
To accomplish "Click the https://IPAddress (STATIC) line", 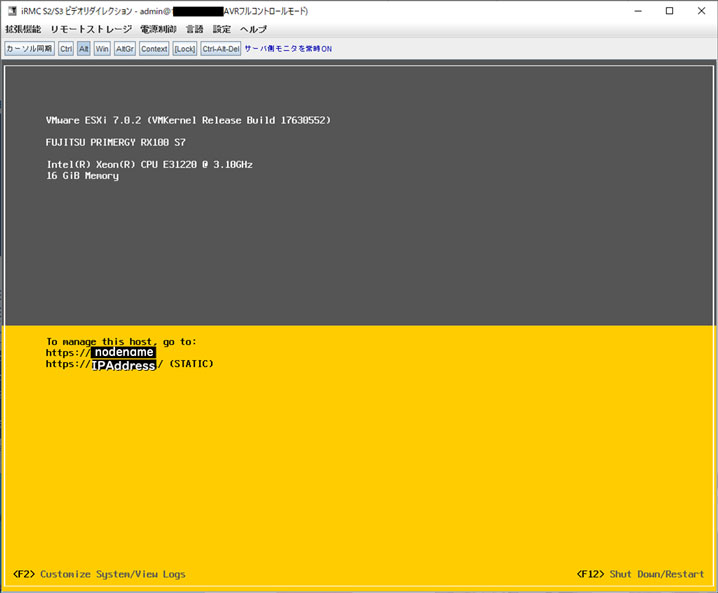I will pyautogui.click(x=130, y=365).
